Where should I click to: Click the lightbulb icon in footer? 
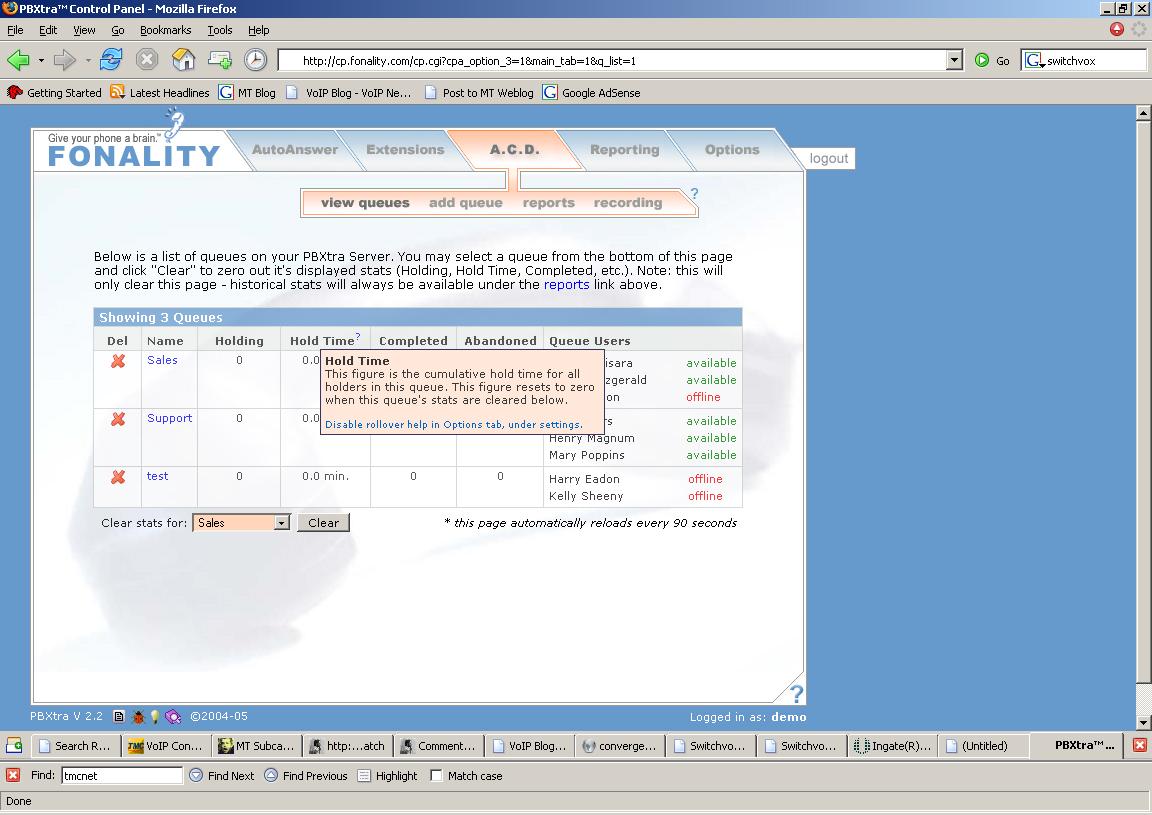coord(155,717)
